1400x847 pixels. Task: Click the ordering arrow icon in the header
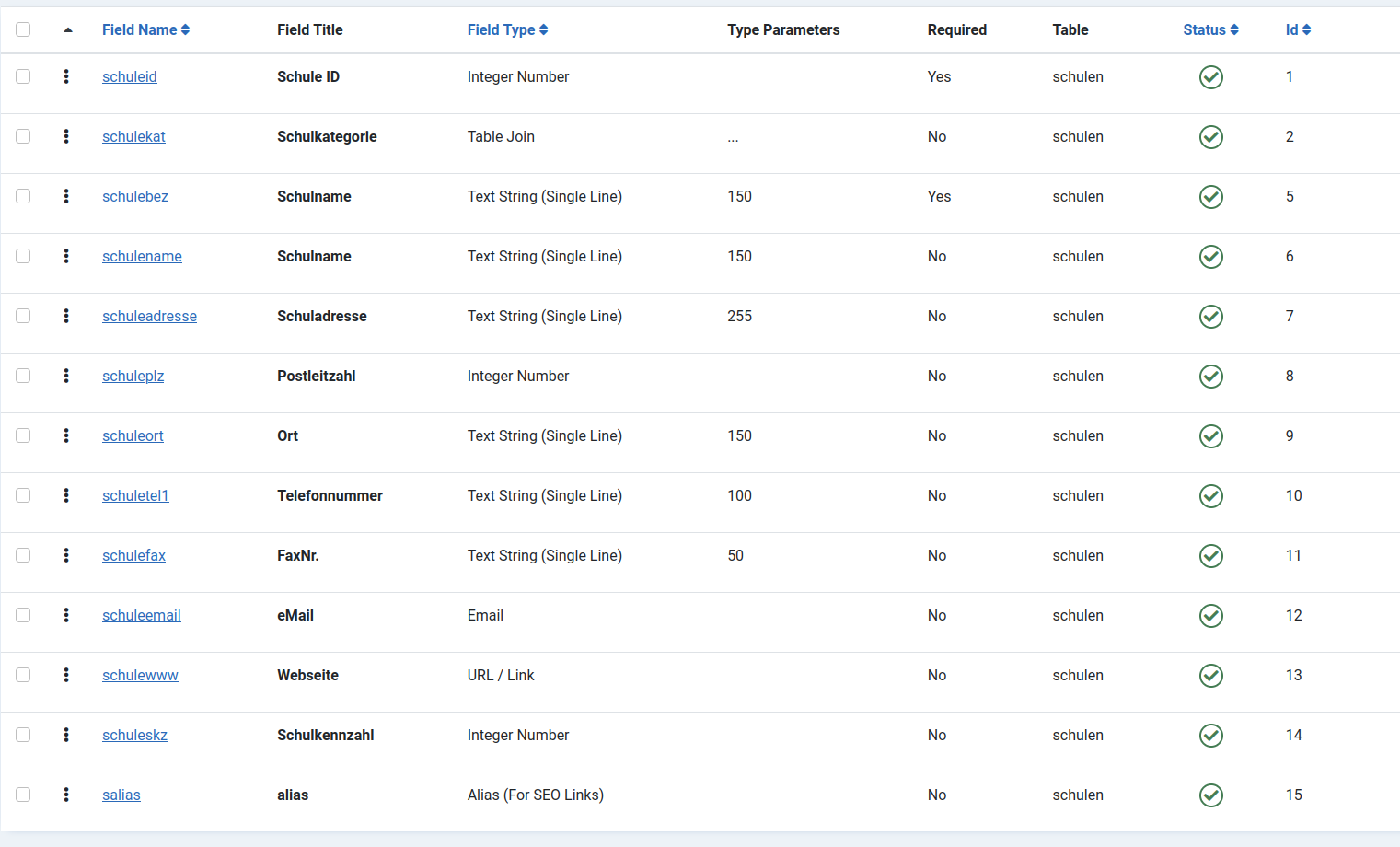click(x=68, y=30)
